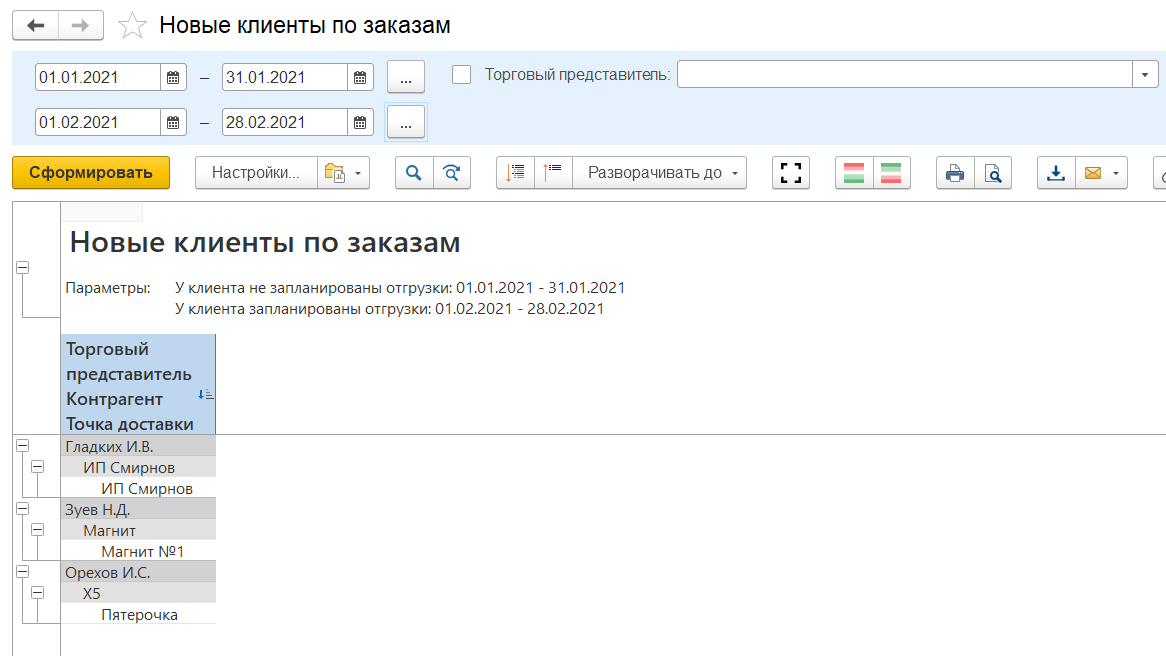This screenshot has width=1166, height=656.
Task: Open print preview with magnifier page icon
Action: (992, 173)
